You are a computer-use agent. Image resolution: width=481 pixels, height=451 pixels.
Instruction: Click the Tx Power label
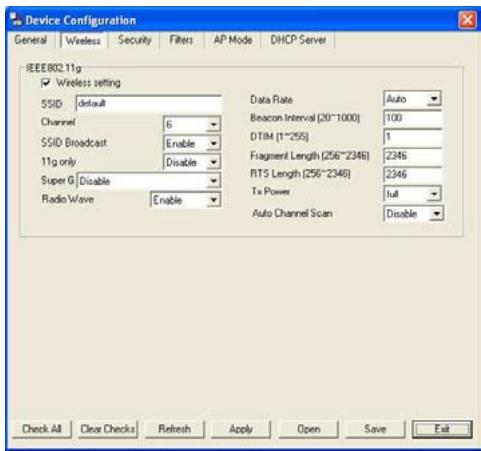(x=270, y=191)
